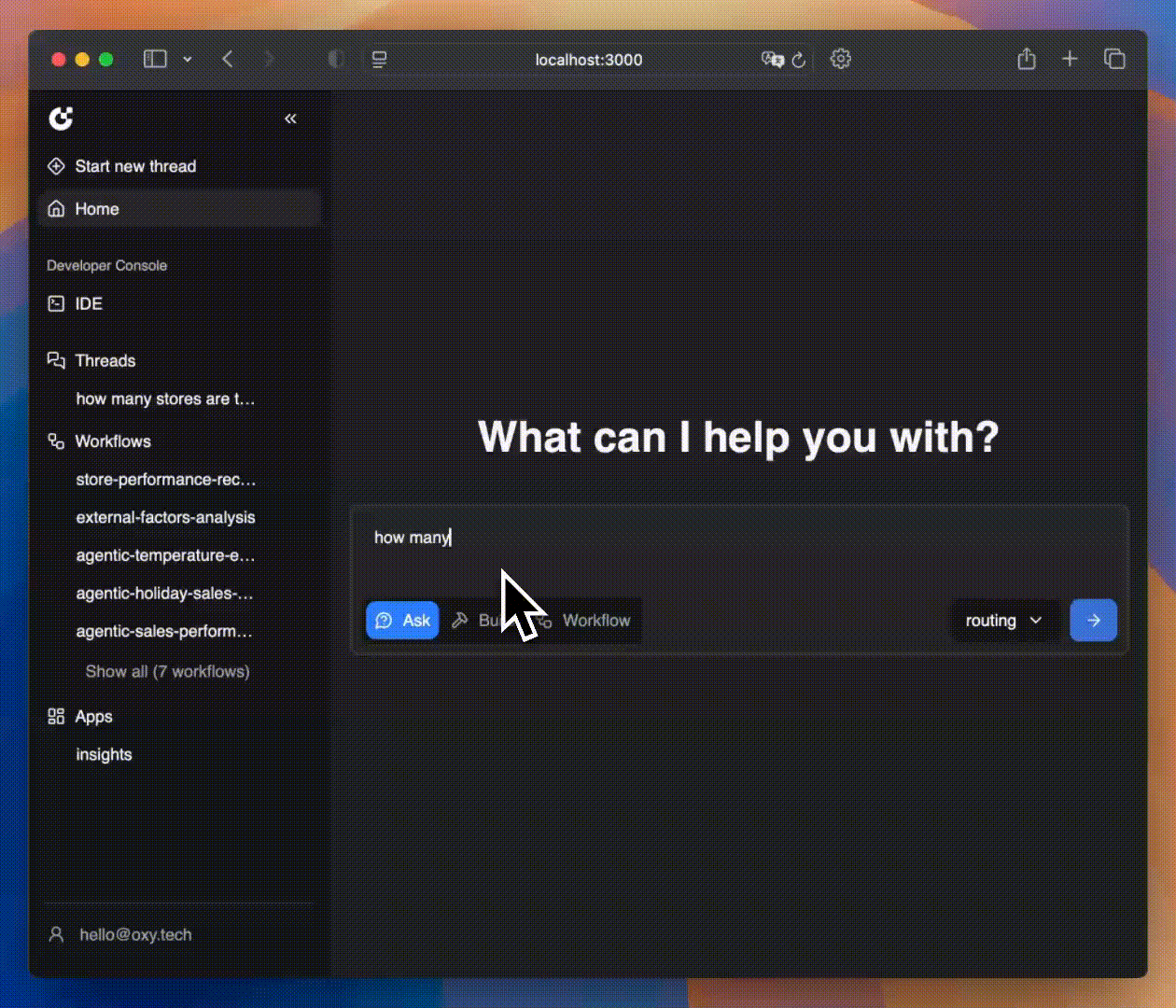Go back with Safari back arrow
Viewport: 1176px width, 1008px height.
(x=227, y=59)
